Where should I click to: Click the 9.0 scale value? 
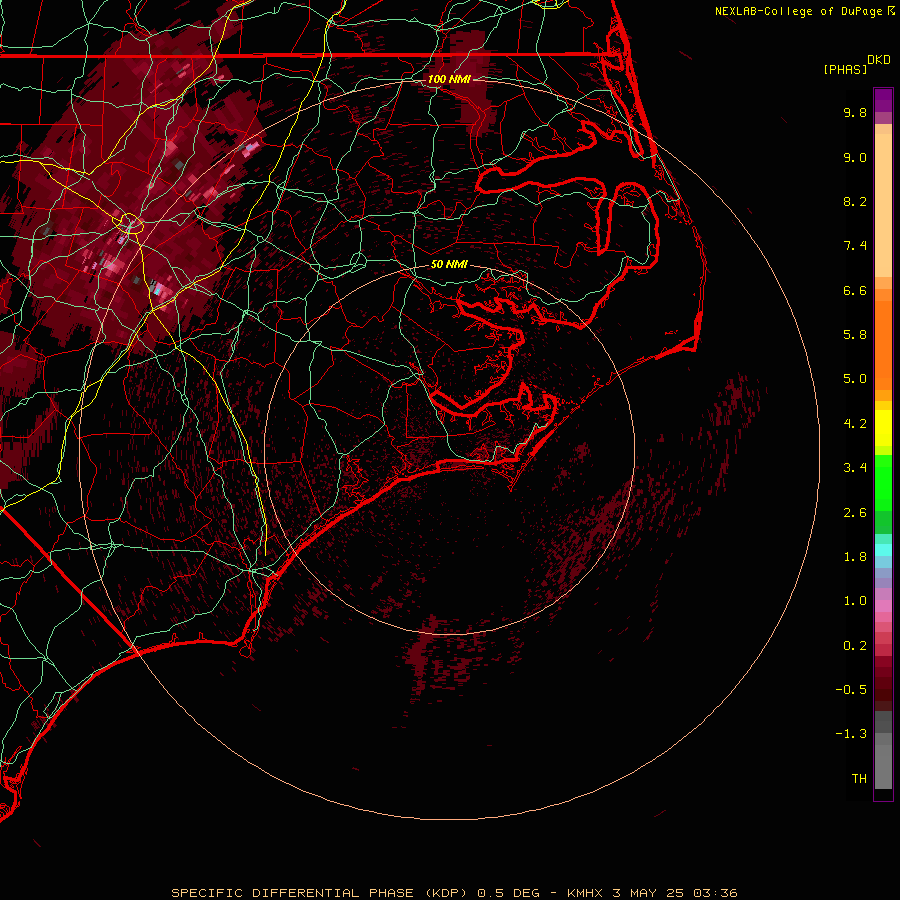(855, 157)
